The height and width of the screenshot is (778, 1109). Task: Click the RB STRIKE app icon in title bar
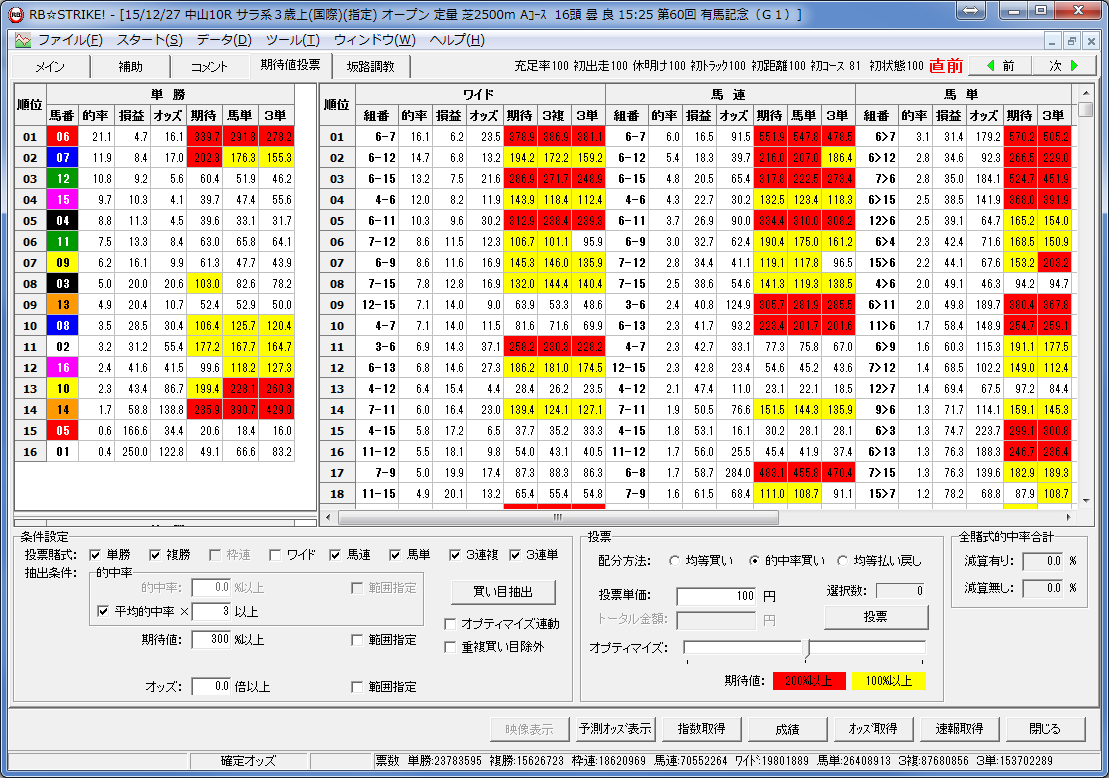click(16, 14)
